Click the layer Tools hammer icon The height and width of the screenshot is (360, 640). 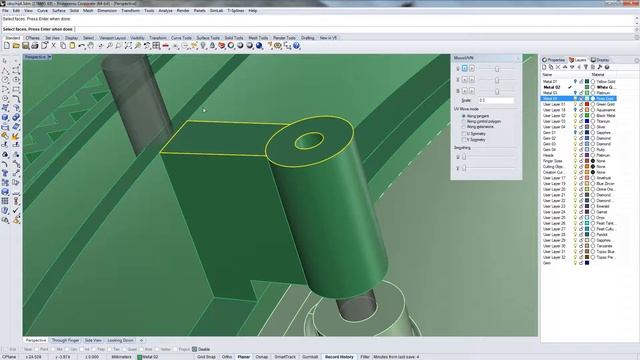[600, 67]
